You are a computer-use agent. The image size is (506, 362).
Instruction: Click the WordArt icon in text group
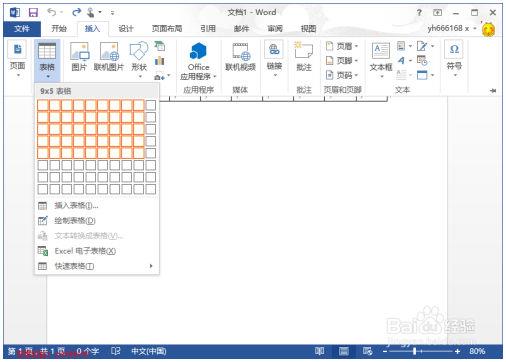pyautogui.click(x=401, y=60)
